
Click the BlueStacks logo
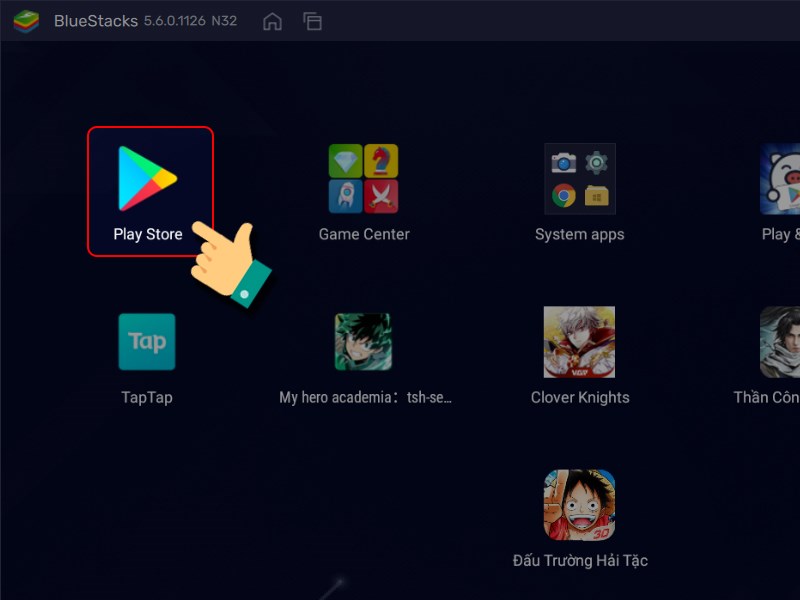26,21
